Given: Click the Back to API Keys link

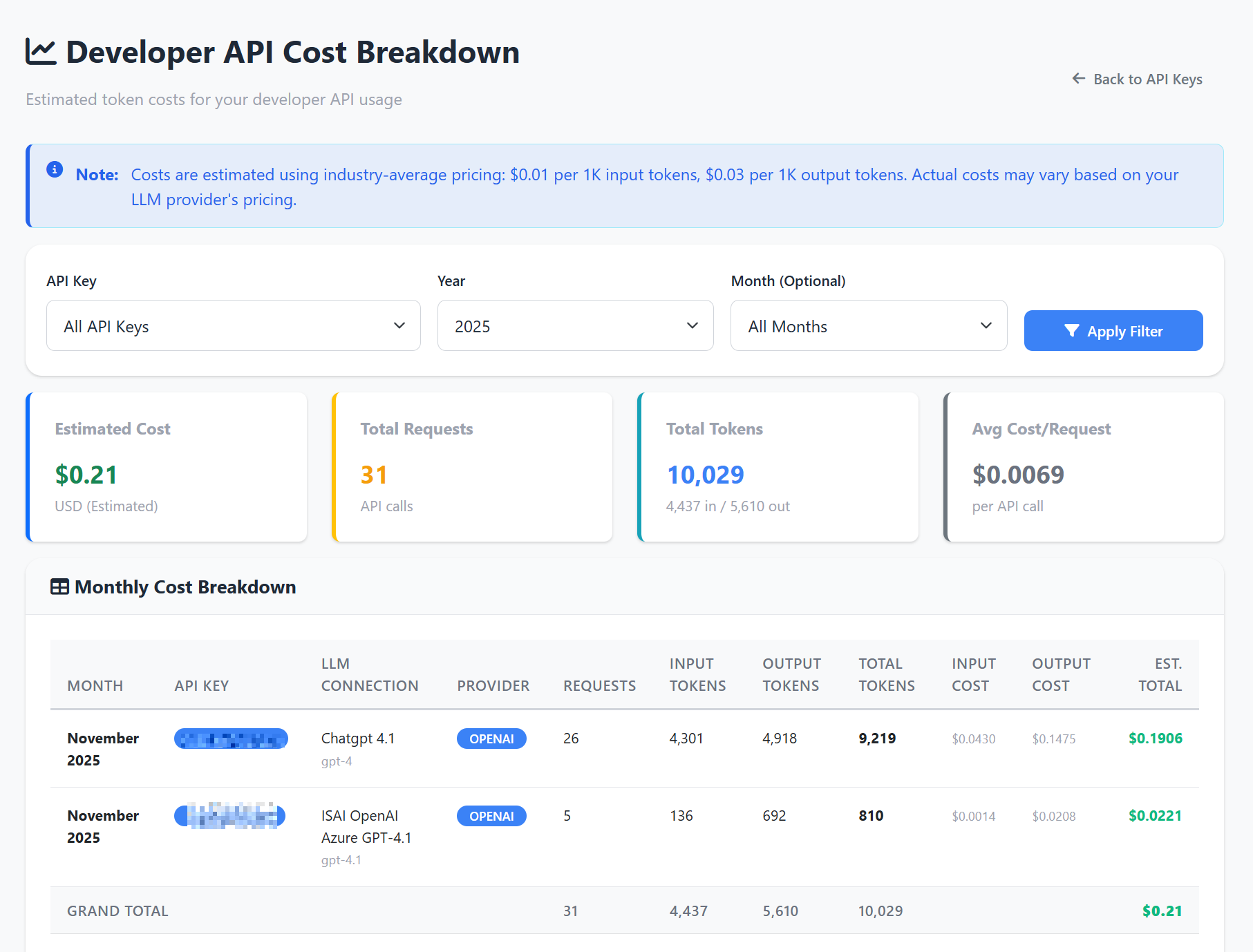Looking at the screenshot, I should coord(1147,79).
